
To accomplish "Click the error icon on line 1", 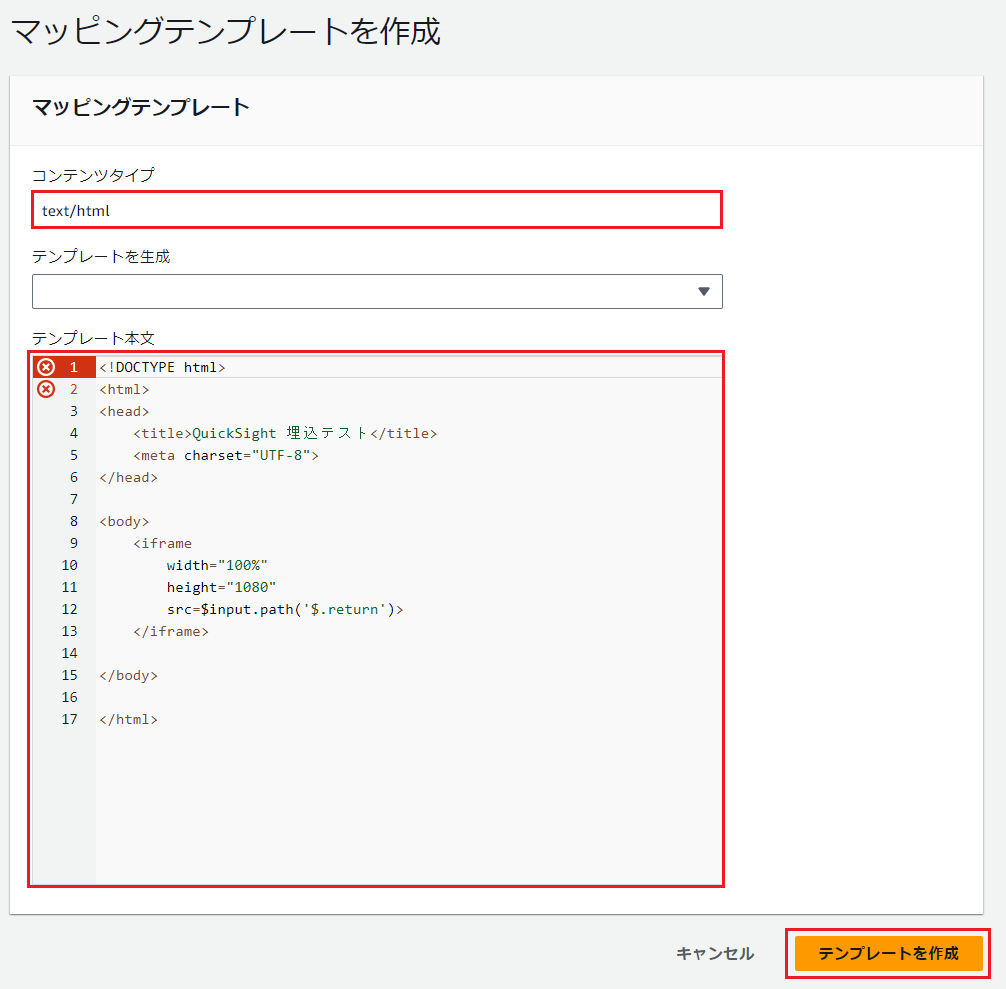I will tap(46, 367).
